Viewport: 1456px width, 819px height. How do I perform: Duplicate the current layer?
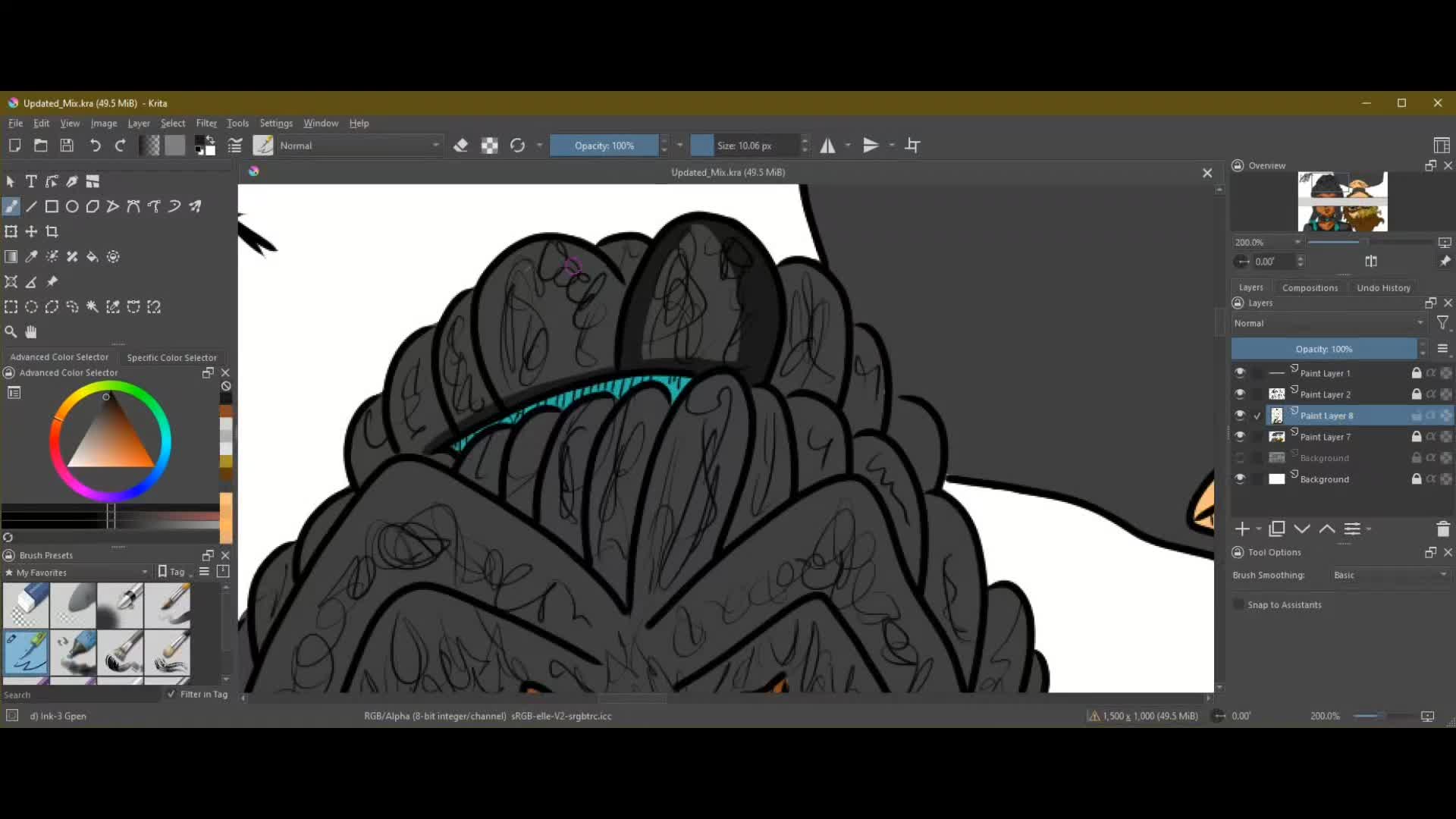click(1277, 529)
